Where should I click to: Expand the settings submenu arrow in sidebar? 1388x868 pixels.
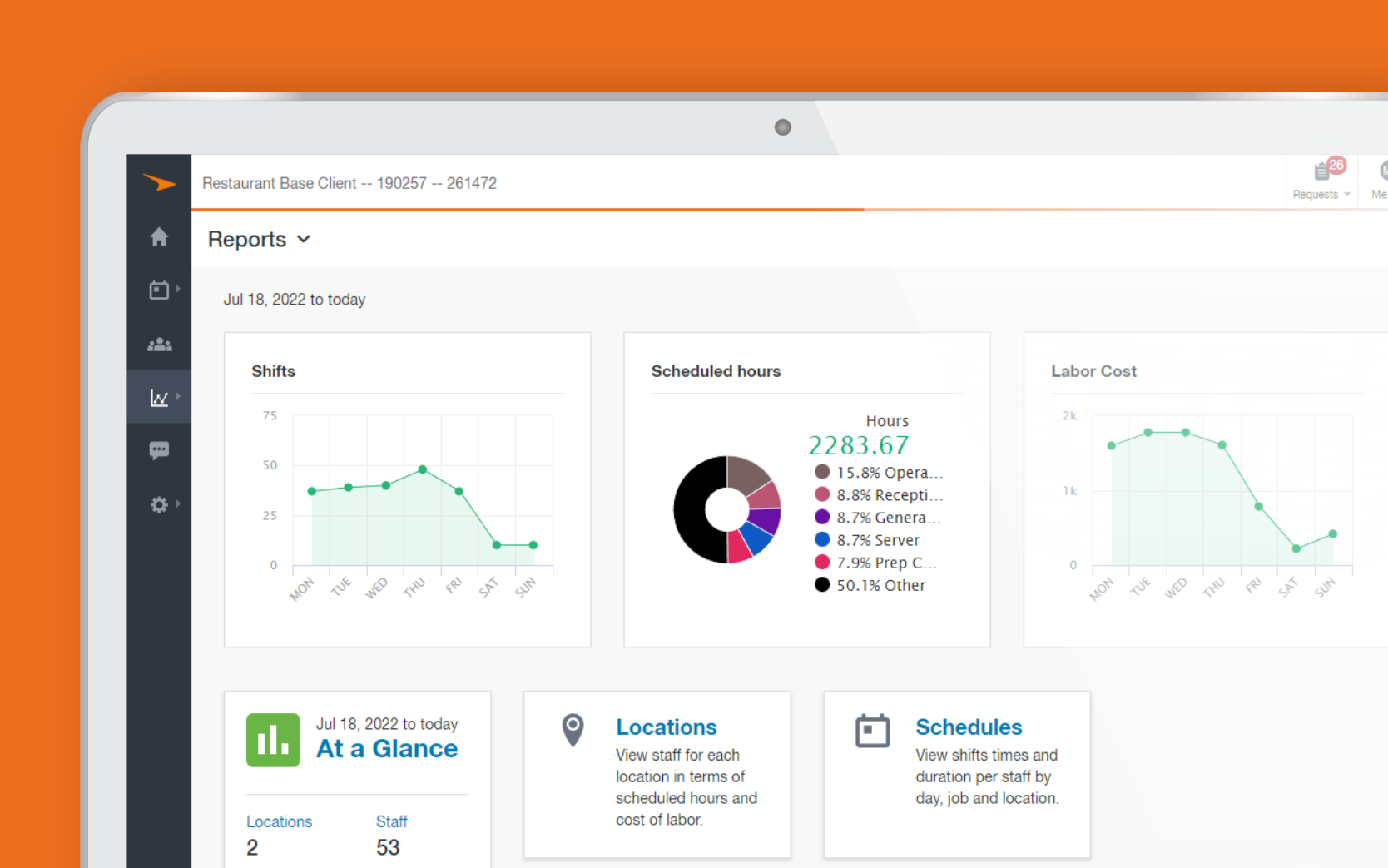(178, 503)
